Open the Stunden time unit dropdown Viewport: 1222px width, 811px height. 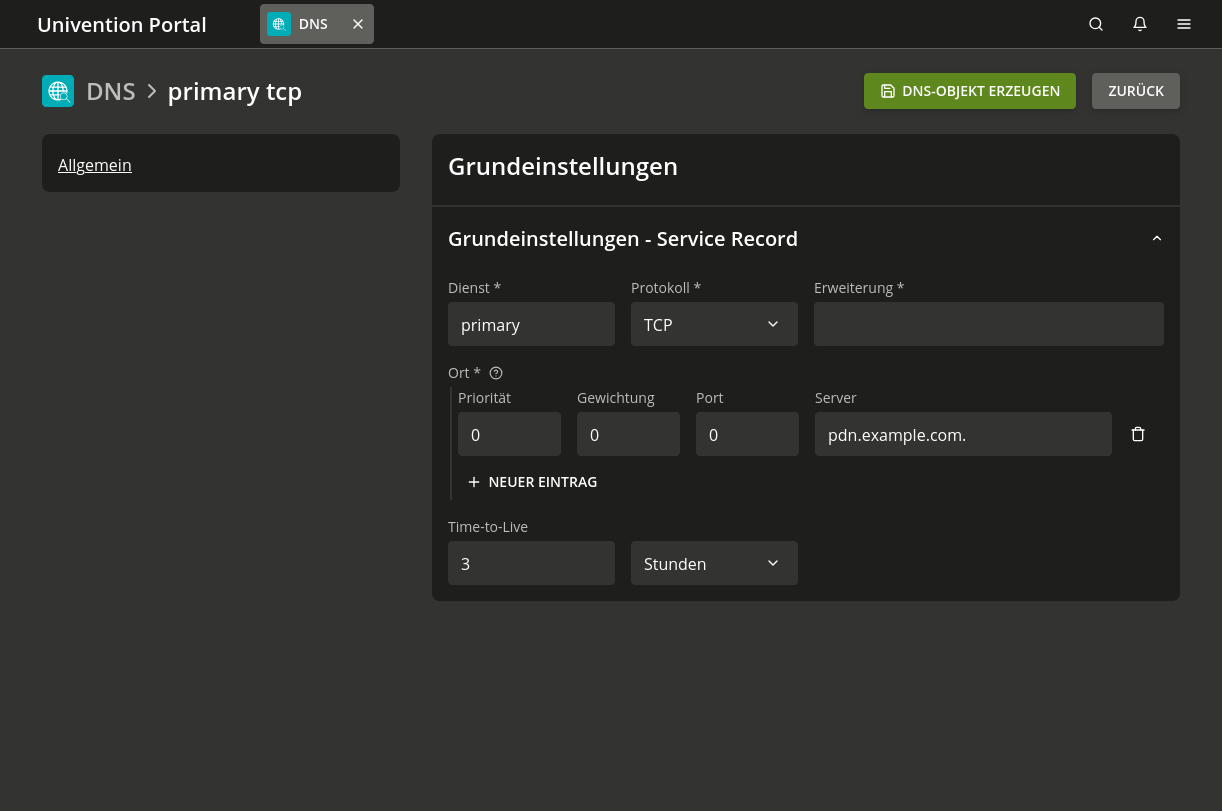(x=714, y=563)
